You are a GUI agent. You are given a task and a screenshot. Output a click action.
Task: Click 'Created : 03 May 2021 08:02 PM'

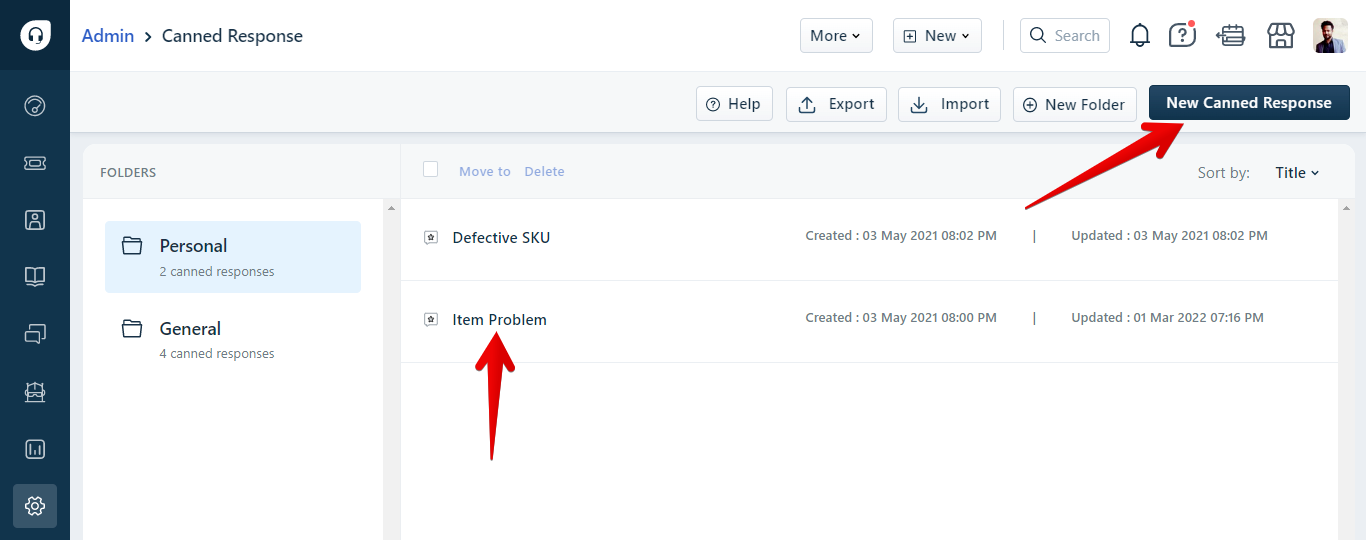(901, 236)
